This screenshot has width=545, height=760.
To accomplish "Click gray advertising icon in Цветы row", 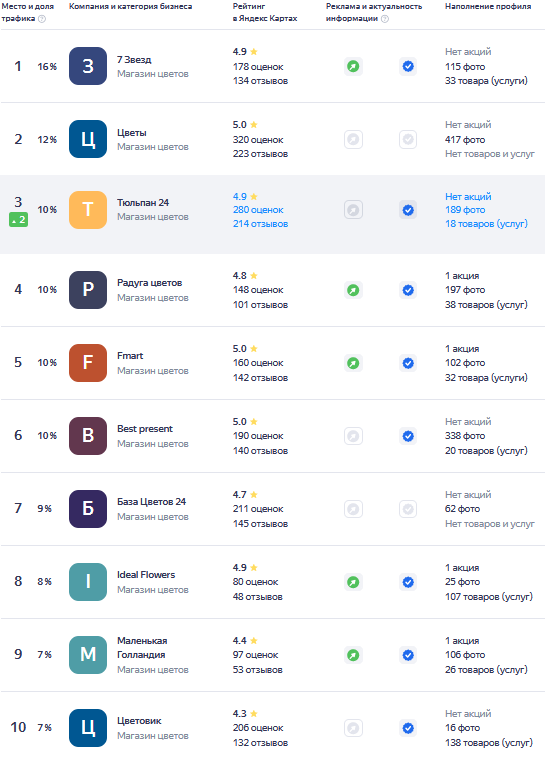I will [353, 140].
